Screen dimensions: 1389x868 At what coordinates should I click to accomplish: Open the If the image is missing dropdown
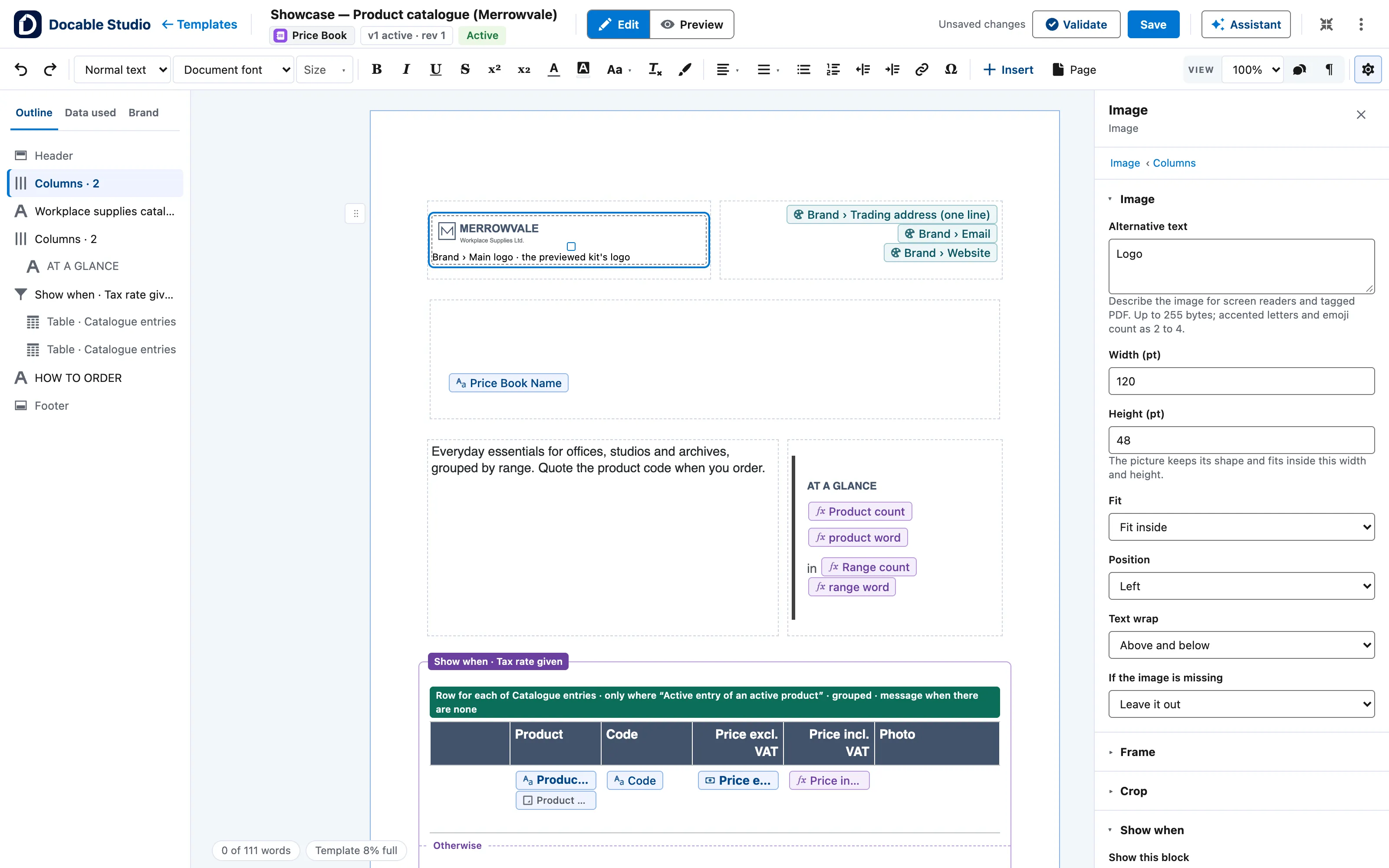(x=1241, y=704)
